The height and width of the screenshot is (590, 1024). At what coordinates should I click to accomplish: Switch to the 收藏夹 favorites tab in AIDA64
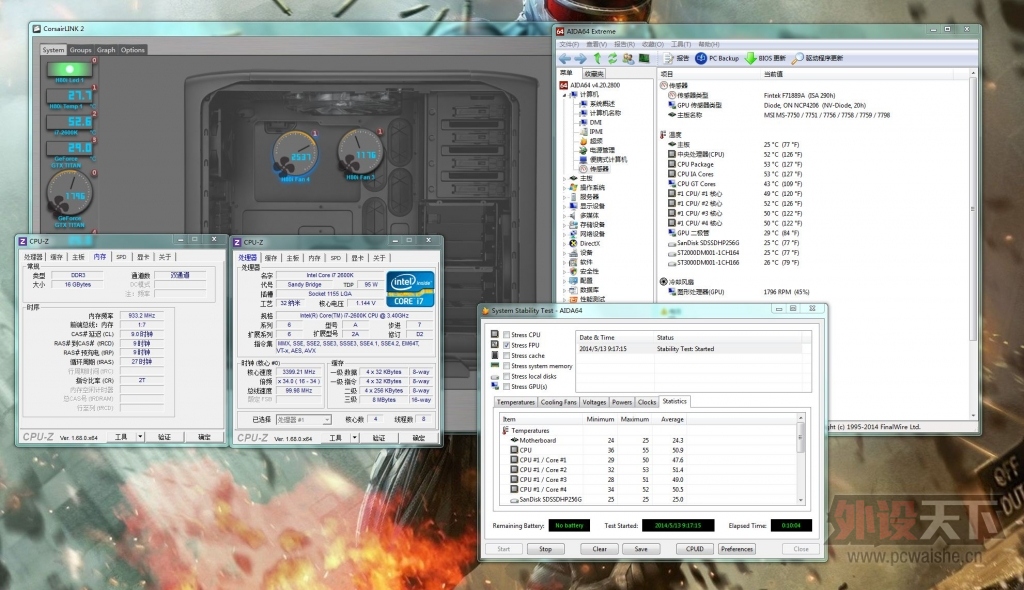pyautogui.click(x=593, y=74)
